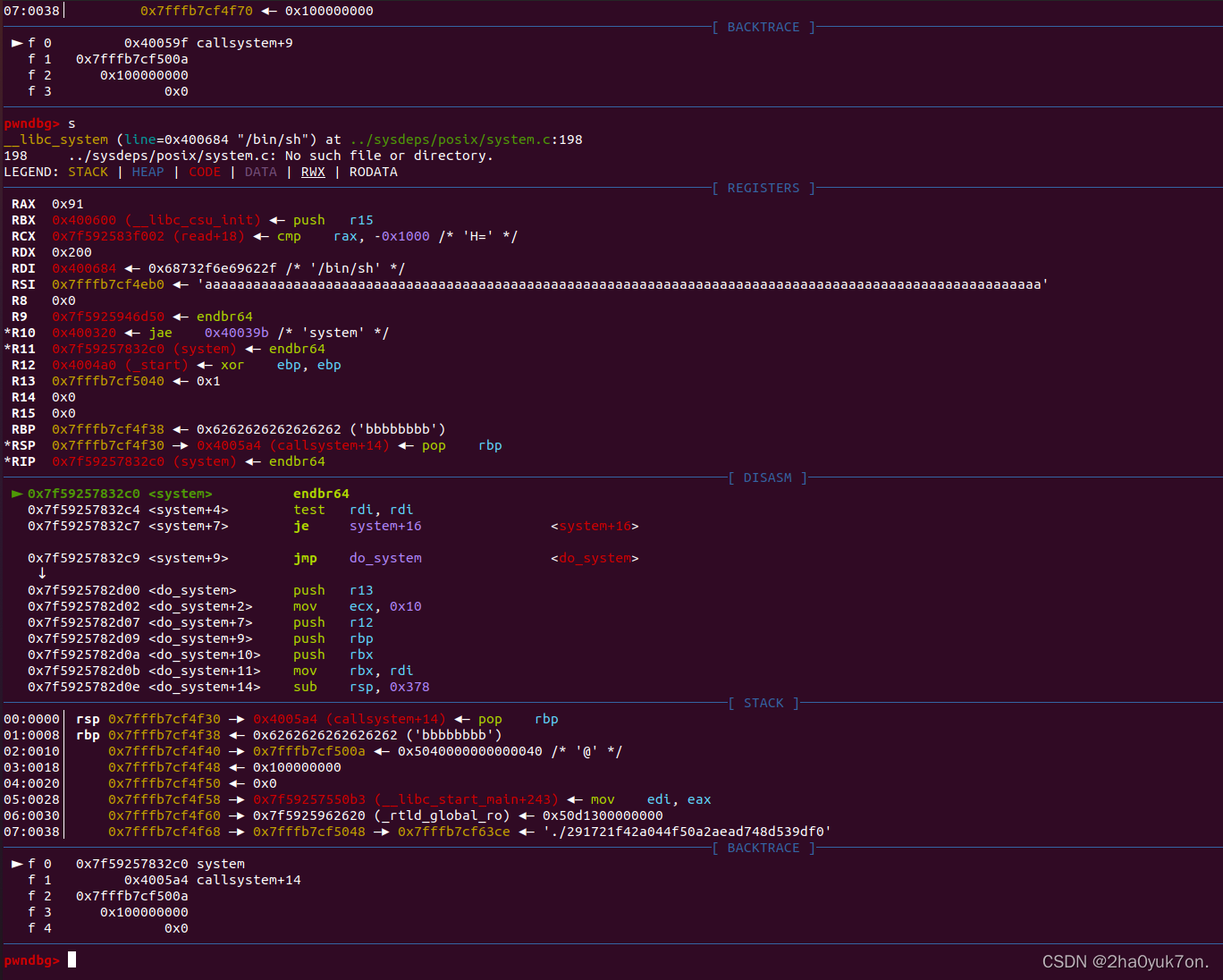Select legend entry HEAP

[x=148, y=172]
